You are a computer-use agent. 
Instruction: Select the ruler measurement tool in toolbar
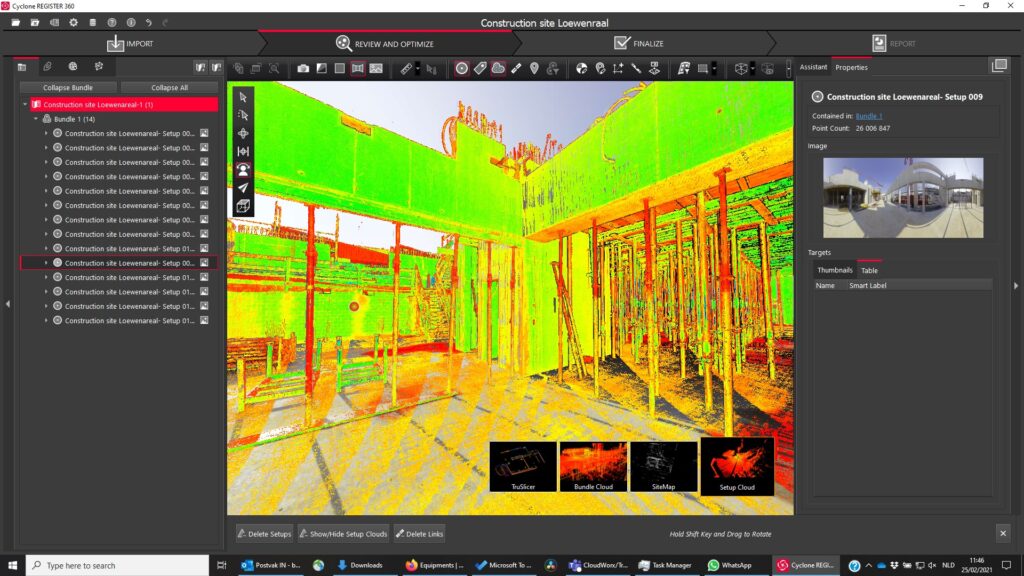(406, 68)
